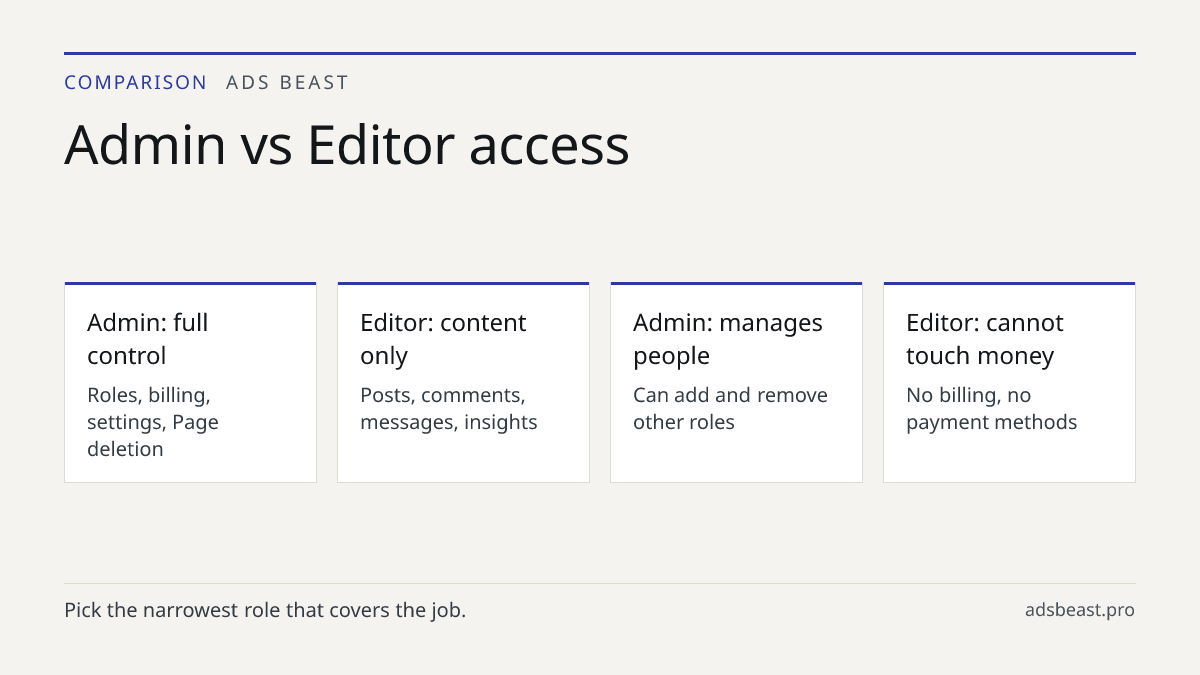Screen dimensions: 1200x675
Task: Click 'Roles, billing, settings, Page deletion' text
Action: pyautogui.click(x=153, y=422)
